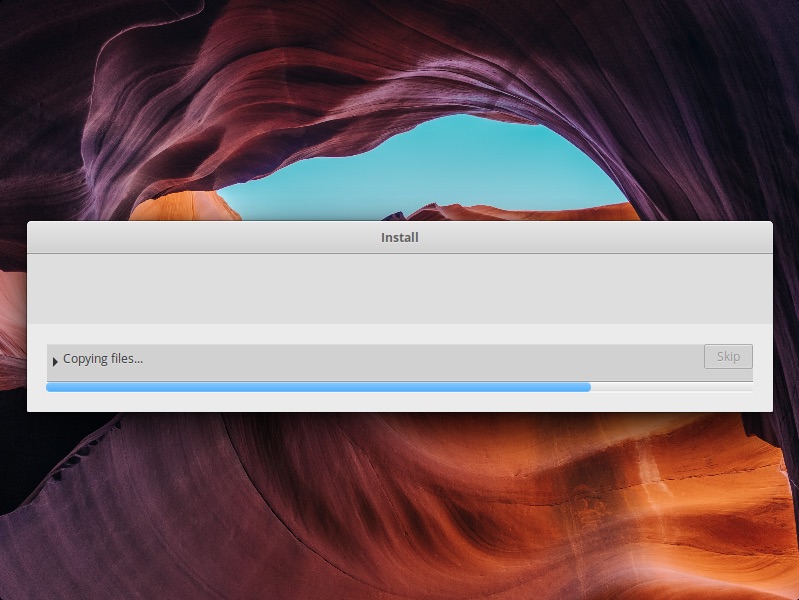The width and height of the screenshot is (799, 600).
Task: Click the blue installation progress bar
Action: click(x=400, y=387)
